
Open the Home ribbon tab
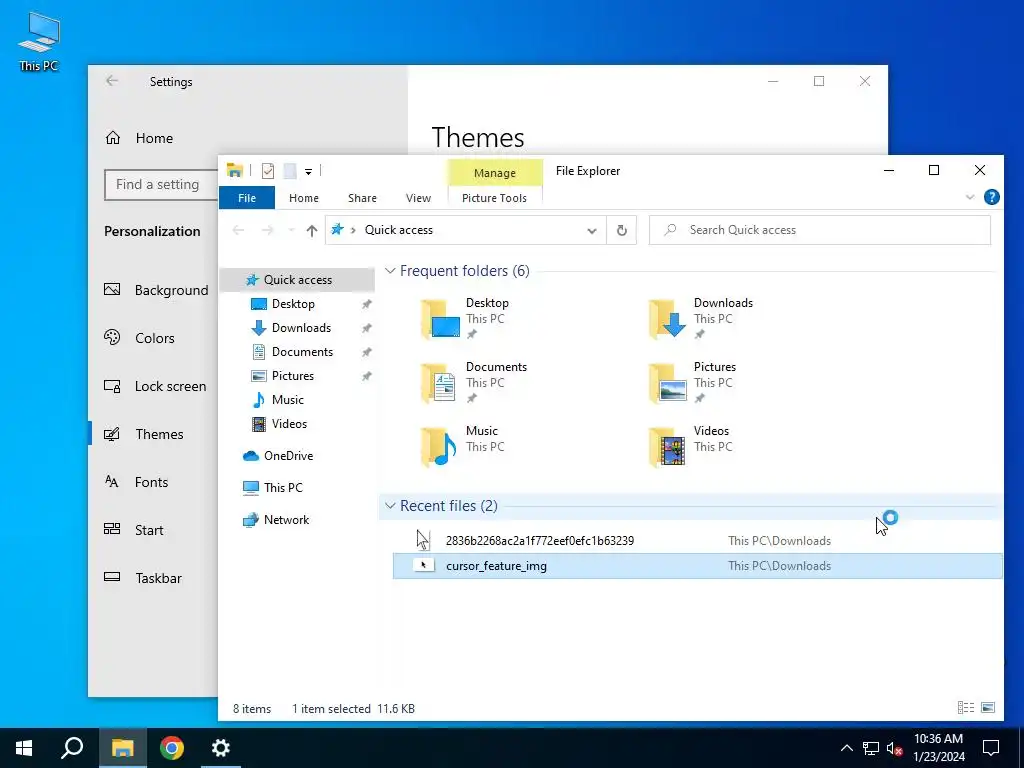tap(304, 198)
